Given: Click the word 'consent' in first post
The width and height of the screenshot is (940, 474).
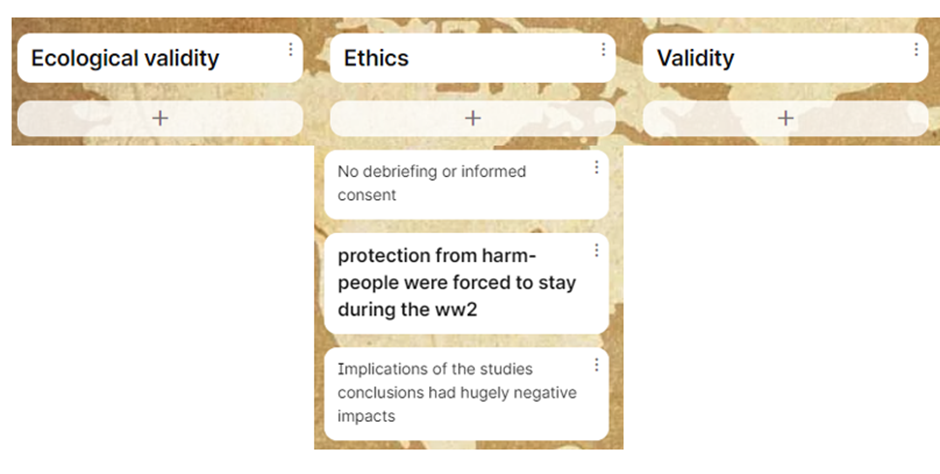Looking at the screenshot, I should [x=367, y=195].
